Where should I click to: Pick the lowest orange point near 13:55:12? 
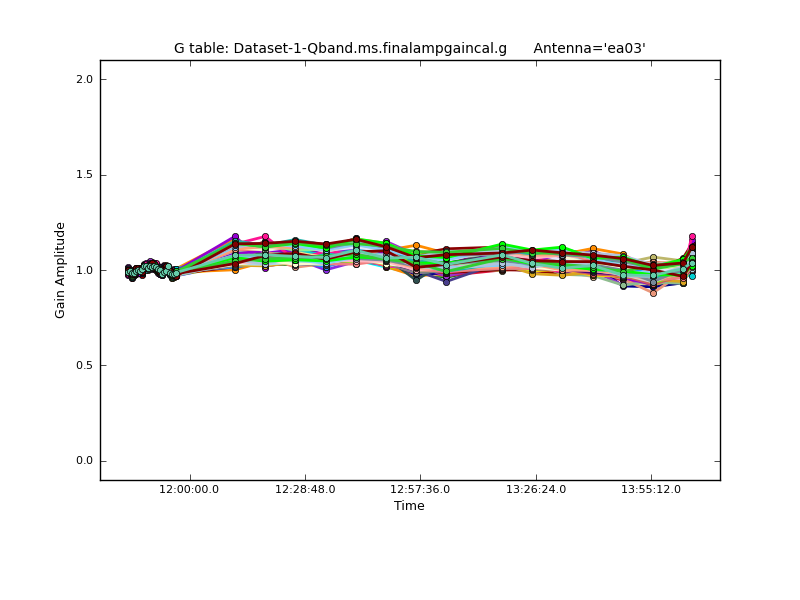tap(653, 293)
